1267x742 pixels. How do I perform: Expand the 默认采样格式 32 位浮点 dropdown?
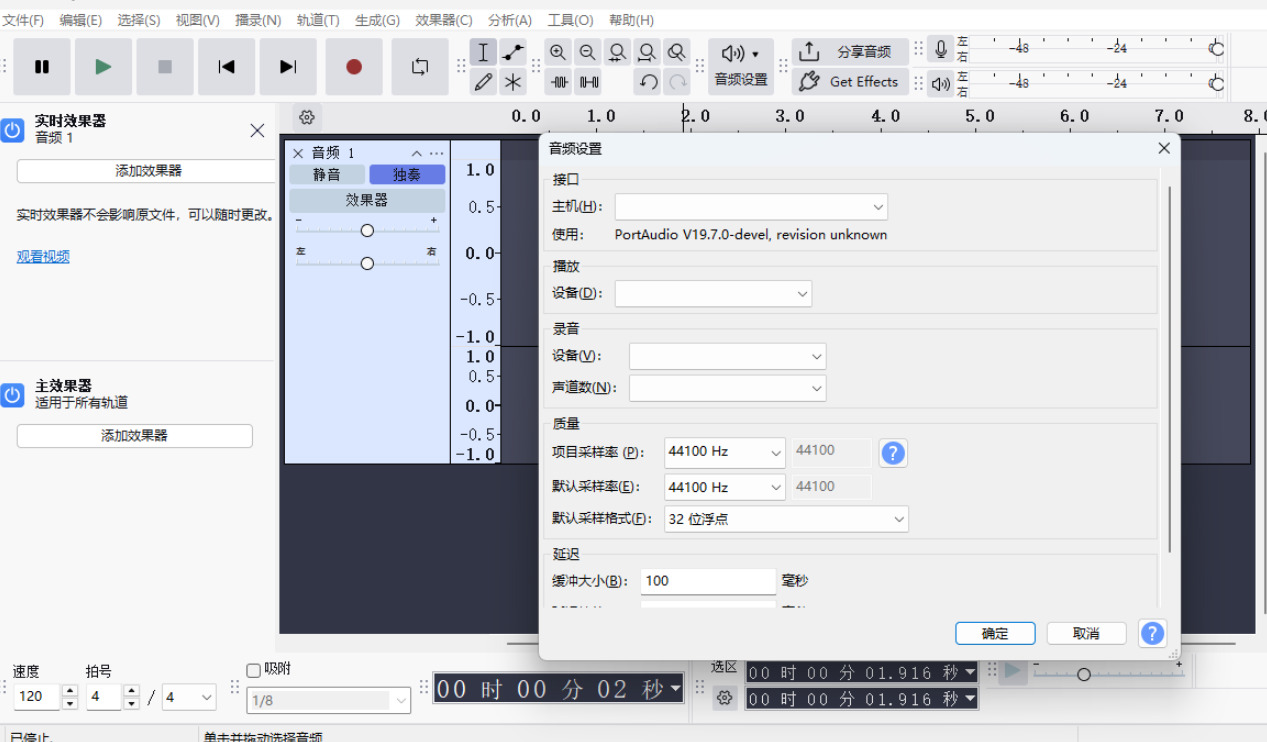(786, 519)
